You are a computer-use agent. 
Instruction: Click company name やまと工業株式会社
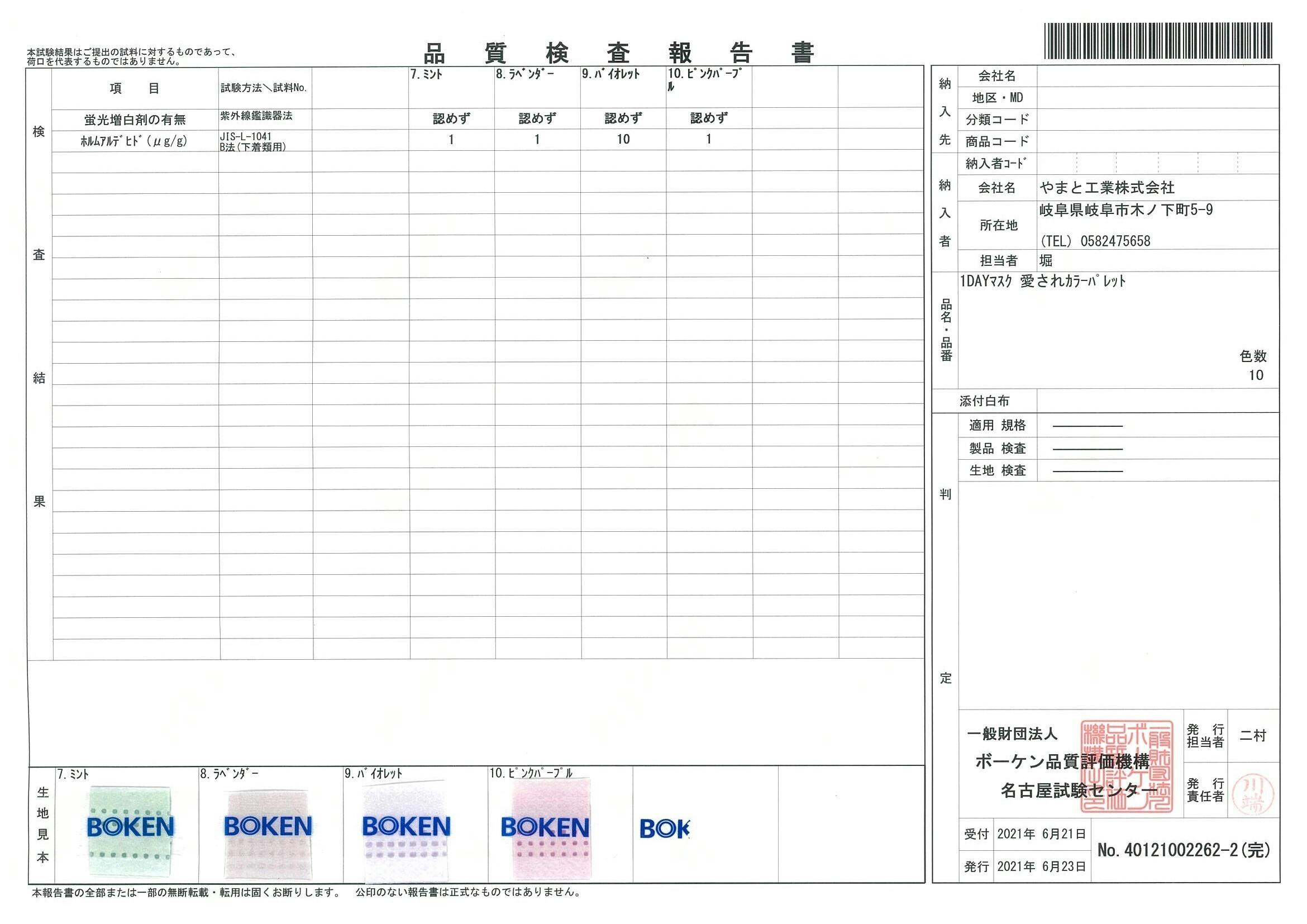tap(1106, 187)
